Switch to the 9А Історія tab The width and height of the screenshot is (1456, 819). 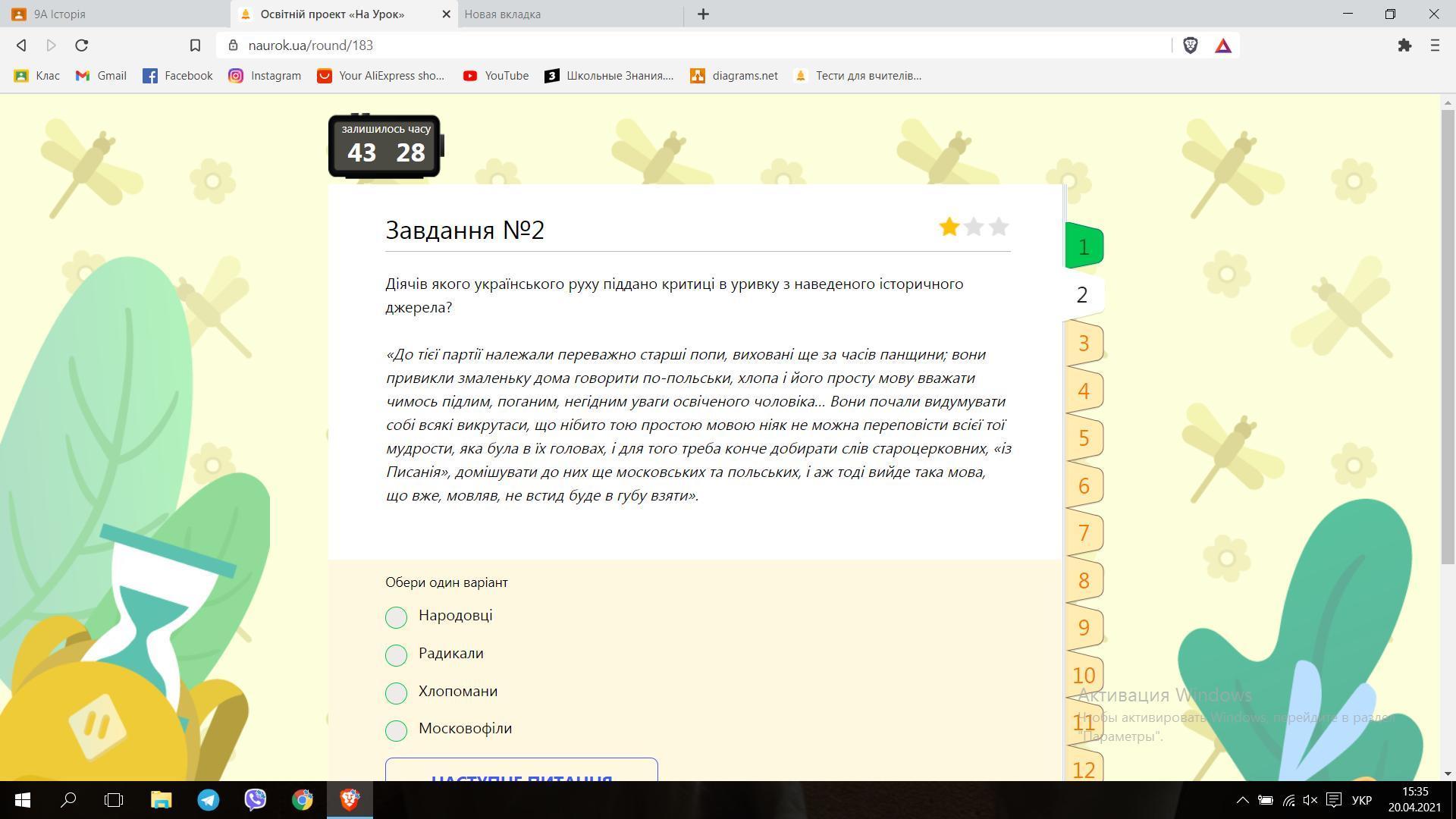[115, 14]
